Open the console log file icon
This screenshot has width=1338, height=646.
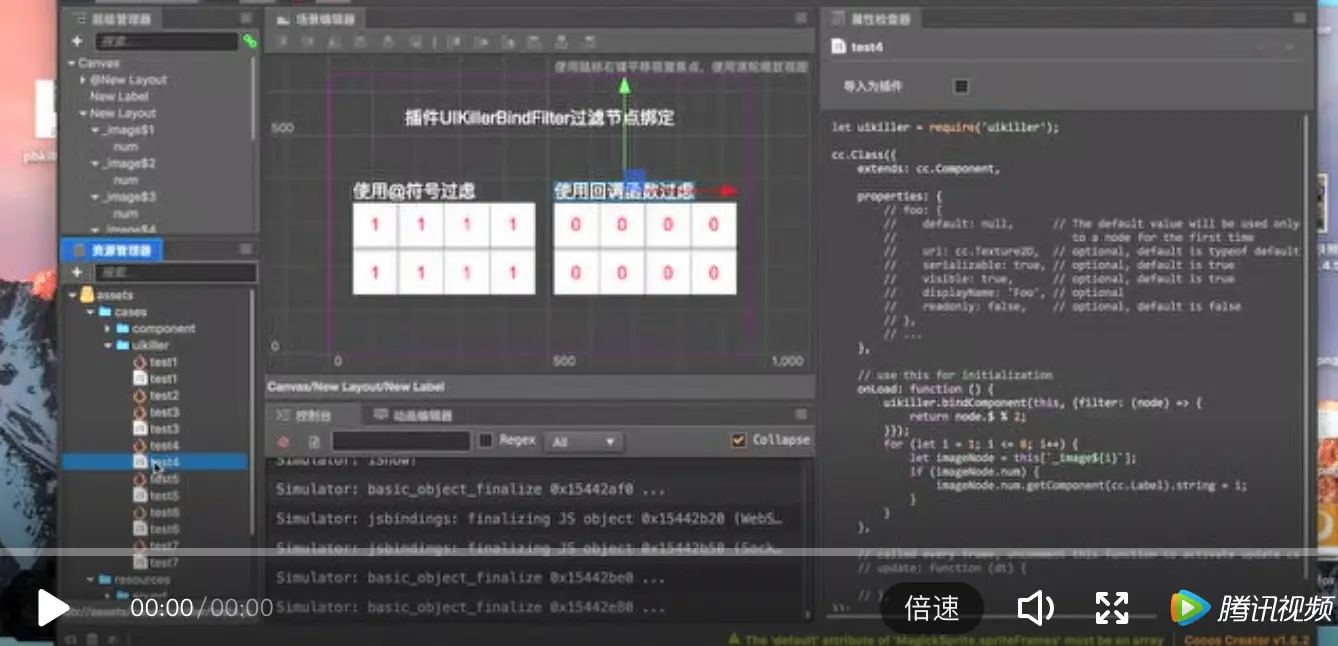(x=313, y=441)
